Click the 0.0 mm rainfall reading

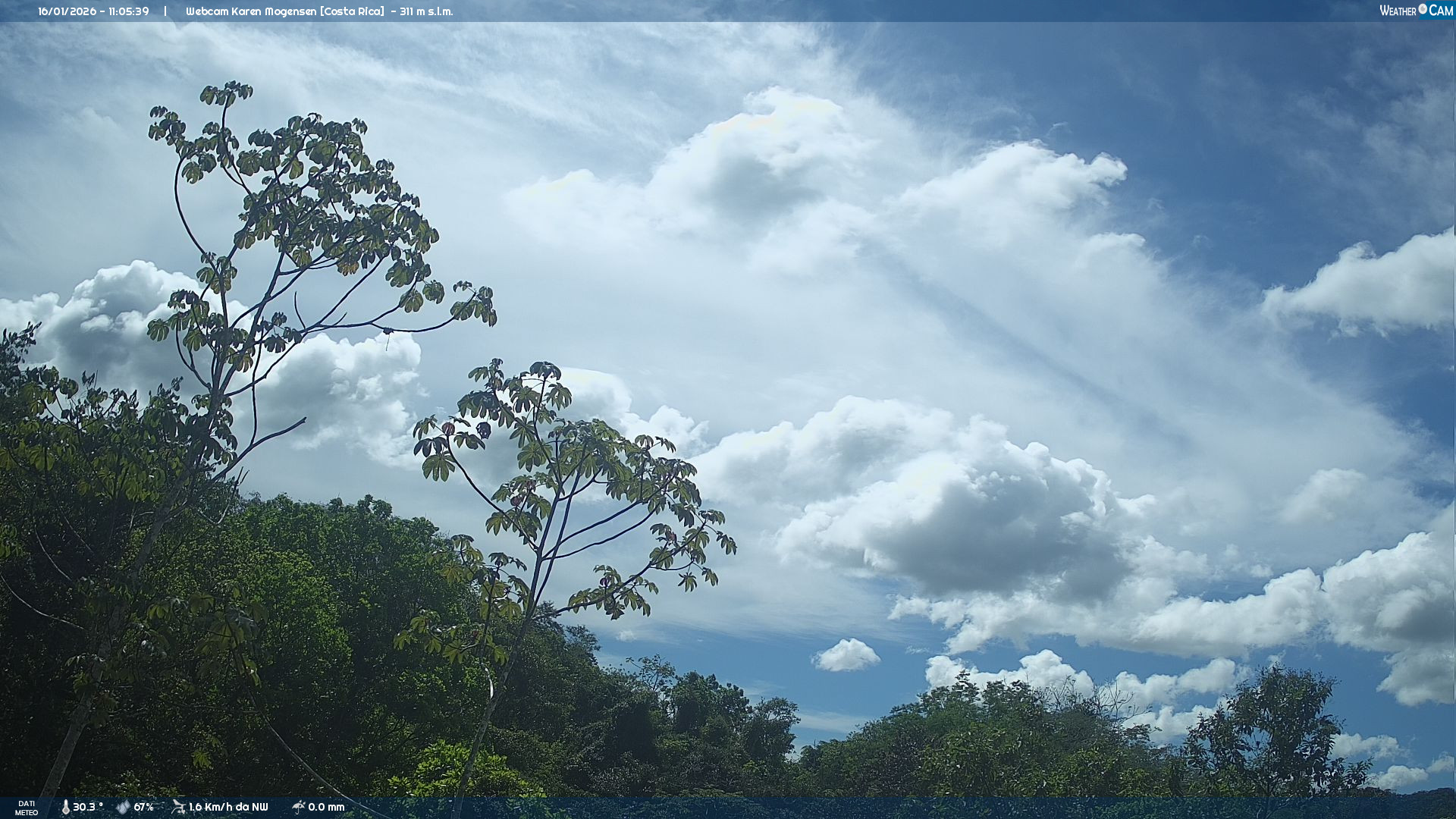click(x=326, y=807)
